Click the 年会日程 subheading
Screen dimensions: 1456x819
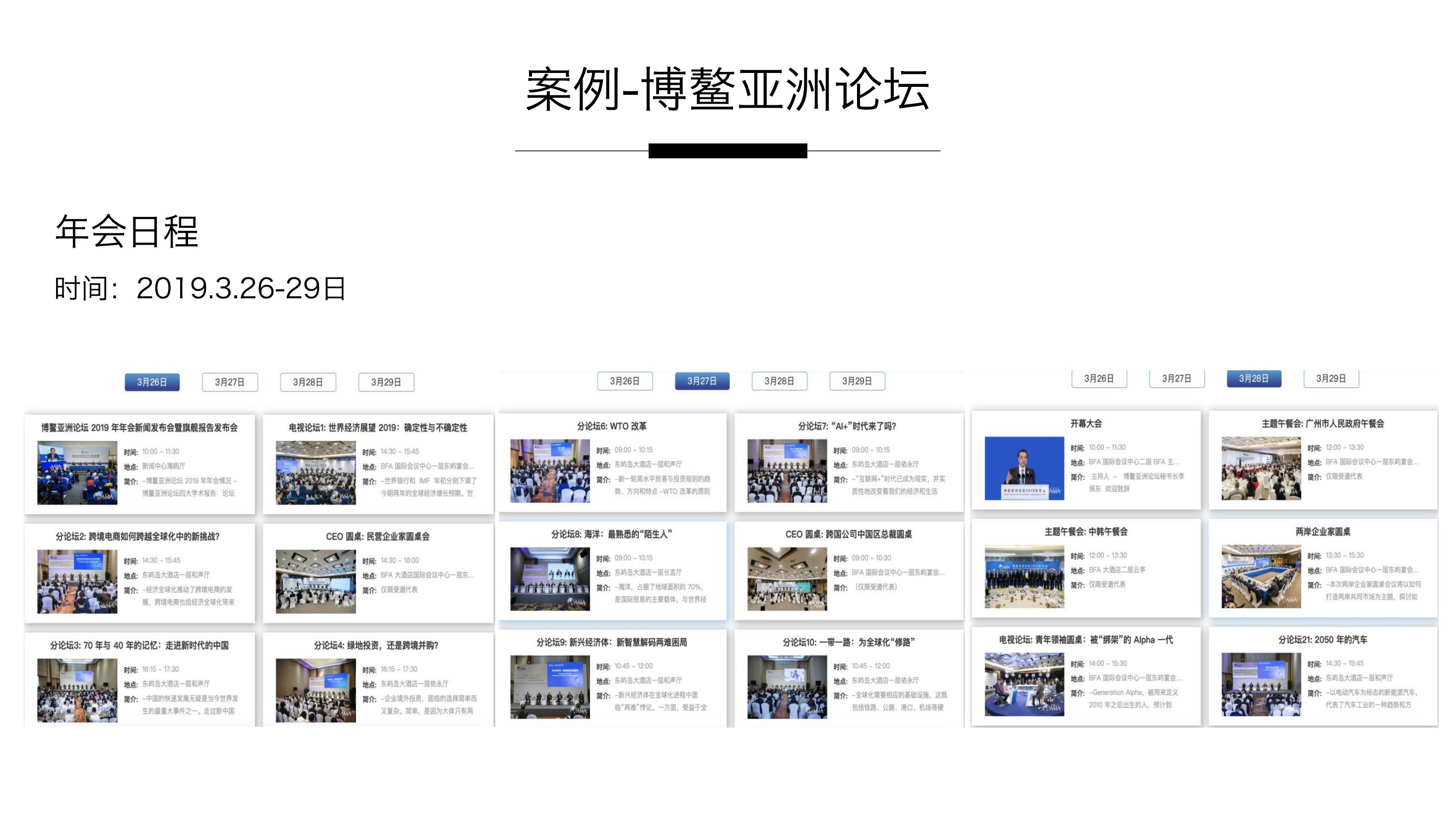127,231
